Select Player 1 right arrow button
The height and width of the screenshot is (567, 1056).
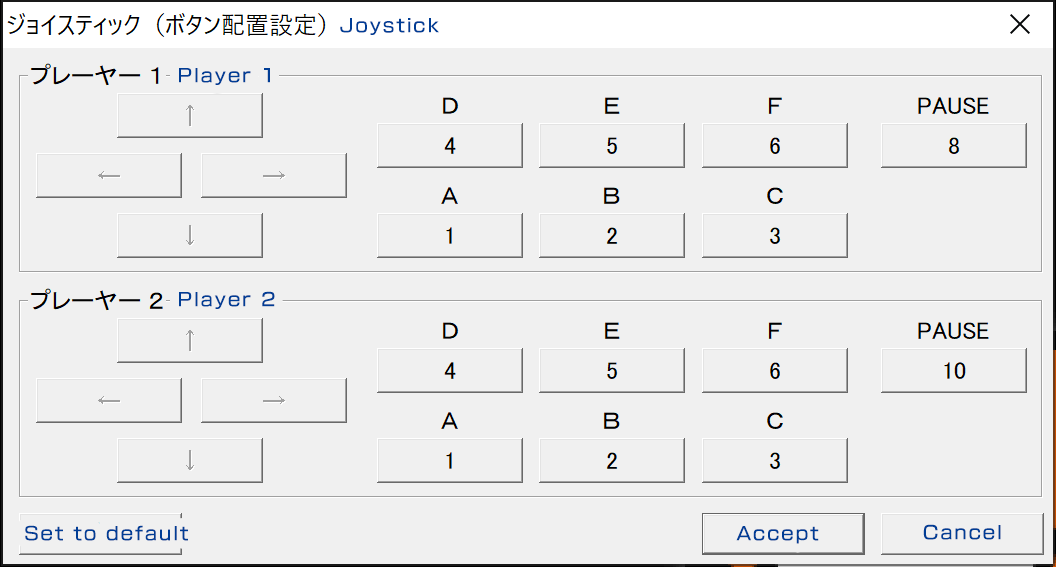point(273,176)
